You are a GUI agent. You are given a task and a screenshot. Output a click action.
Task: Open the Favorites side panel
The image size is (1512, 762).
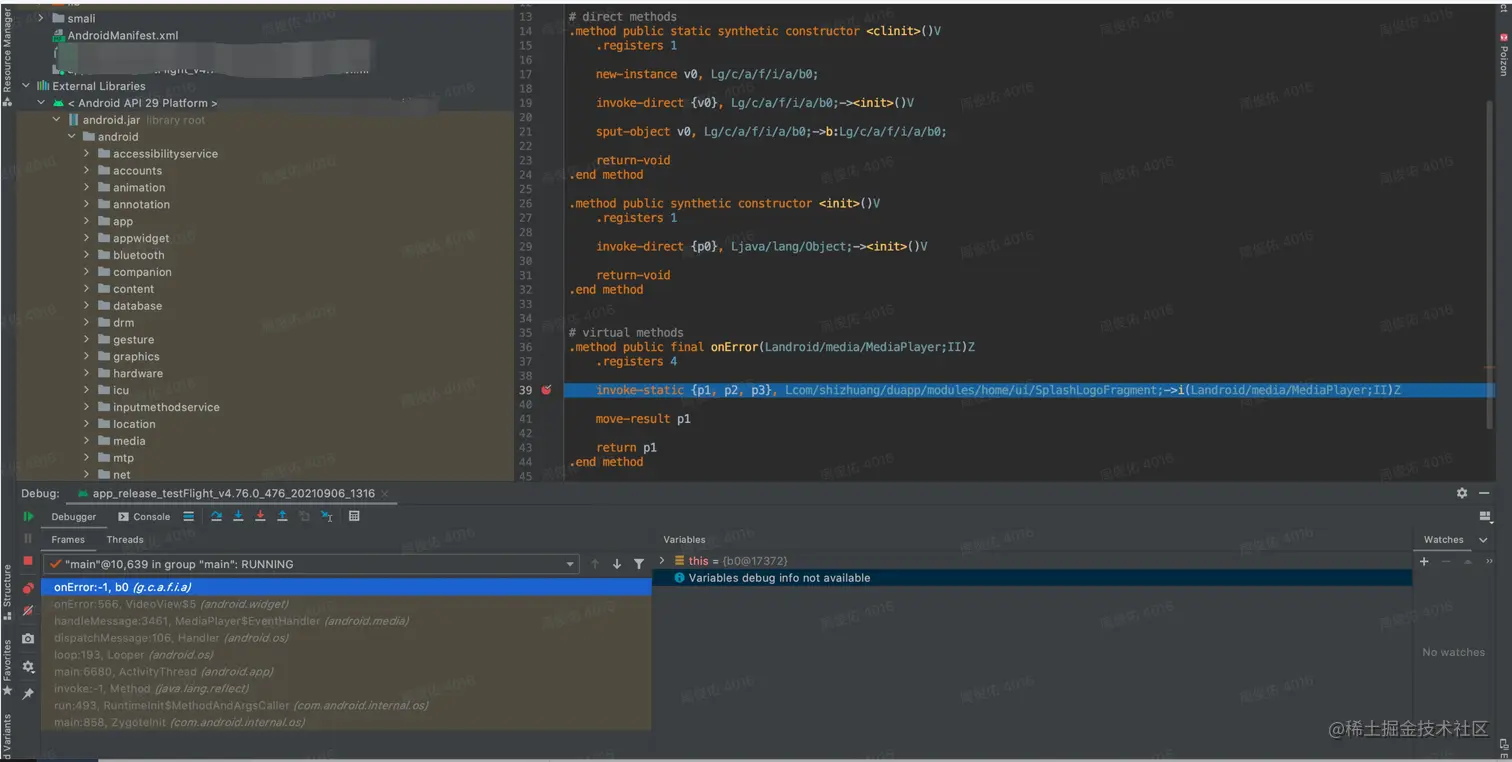7,666
